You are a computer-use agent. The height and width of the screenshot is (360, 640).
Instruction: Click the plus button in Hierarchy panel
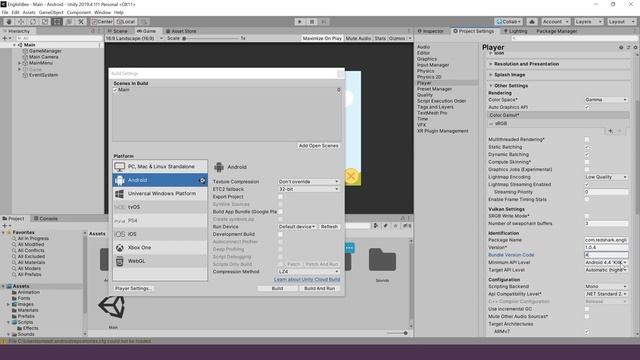tap(5, 38)
